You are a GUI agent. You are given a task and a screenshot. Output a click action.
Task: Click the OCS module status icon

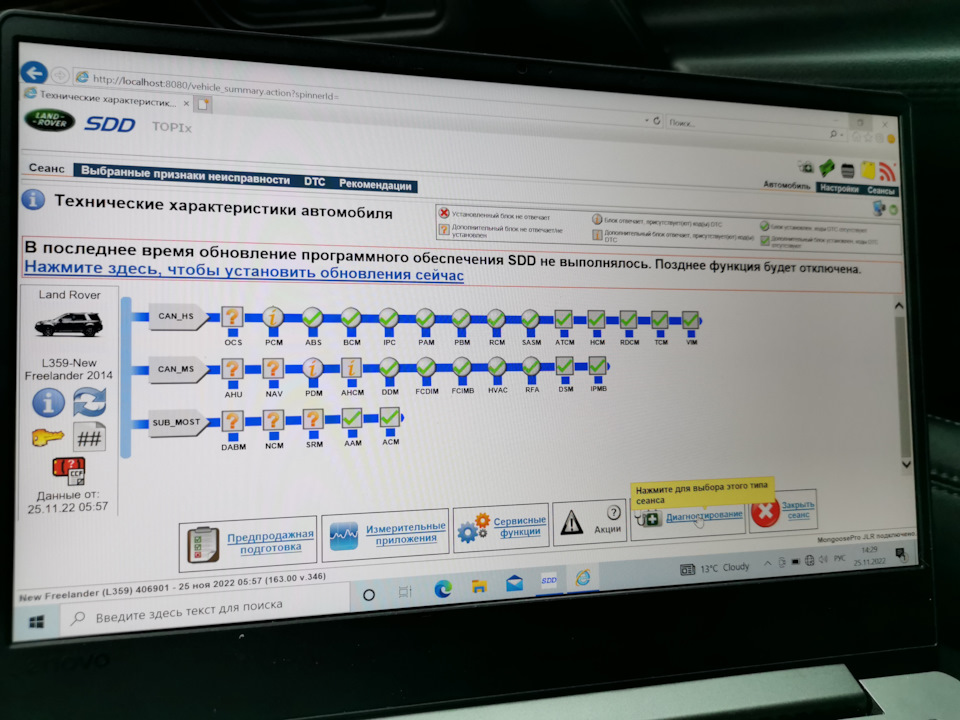click(232, 317)
